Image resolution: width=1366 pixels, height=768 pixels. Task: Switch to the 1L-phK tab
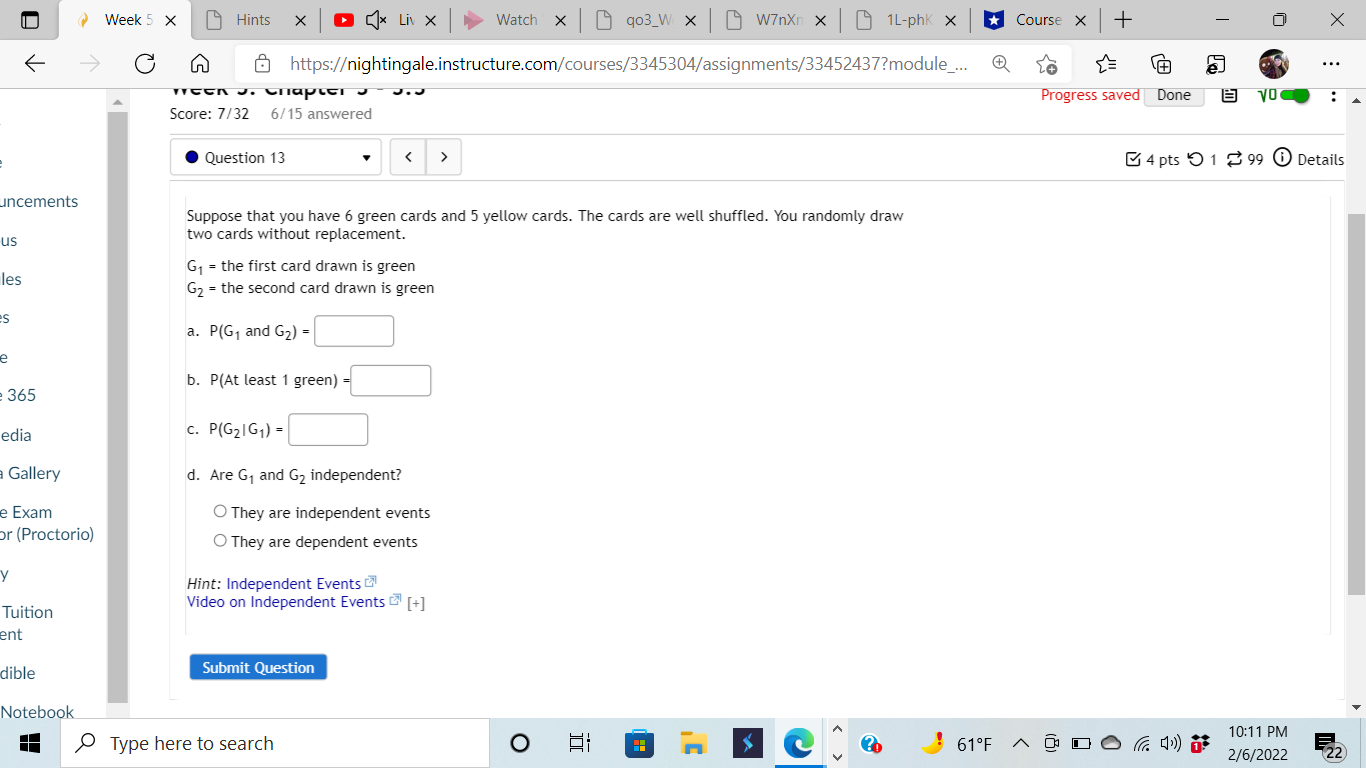pos(906,20)
